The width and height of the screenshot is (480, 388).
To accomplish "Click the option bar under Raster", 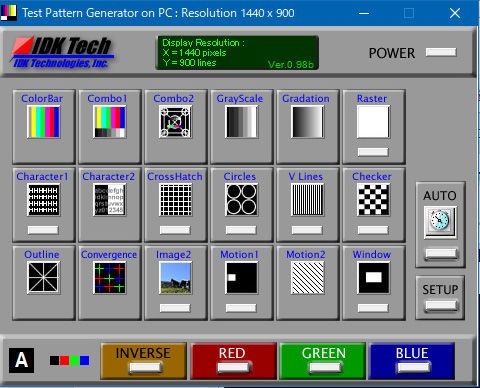I will click(x=373, y=152).
